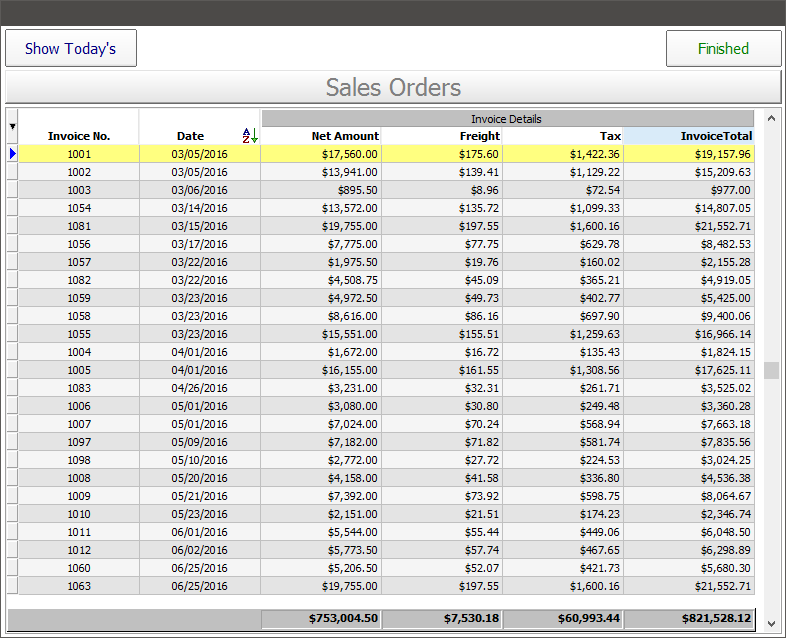Click the A-Z sort icon in Date header
The height and width of the screenshot is (638, 786).
coord(250,135)
